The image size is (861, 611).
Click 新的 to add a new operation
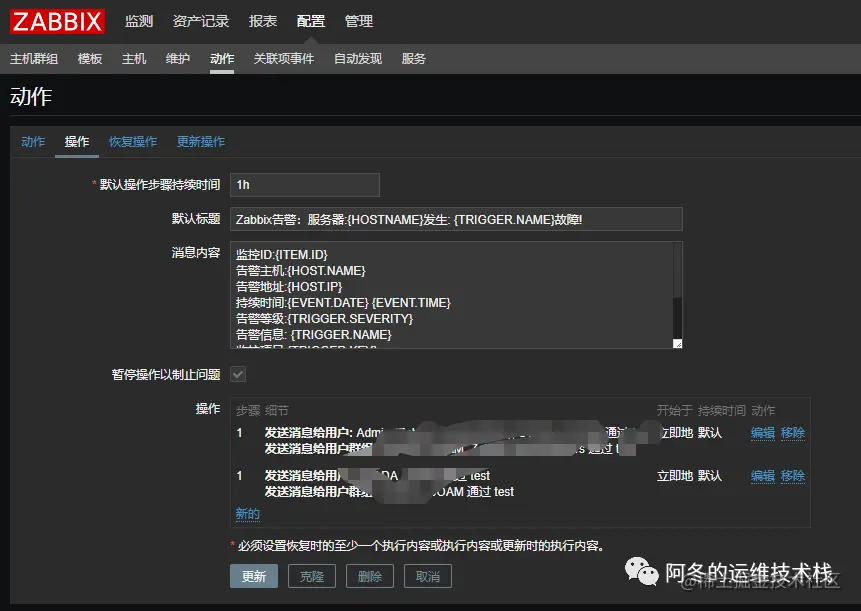pyautogui.click(x=247, y=513)
